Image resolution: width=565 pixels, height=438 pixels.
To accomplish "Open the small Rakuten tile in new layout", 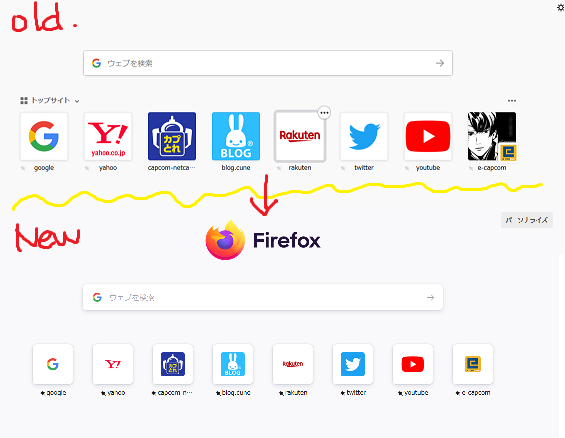I will [x=293, y=364].
